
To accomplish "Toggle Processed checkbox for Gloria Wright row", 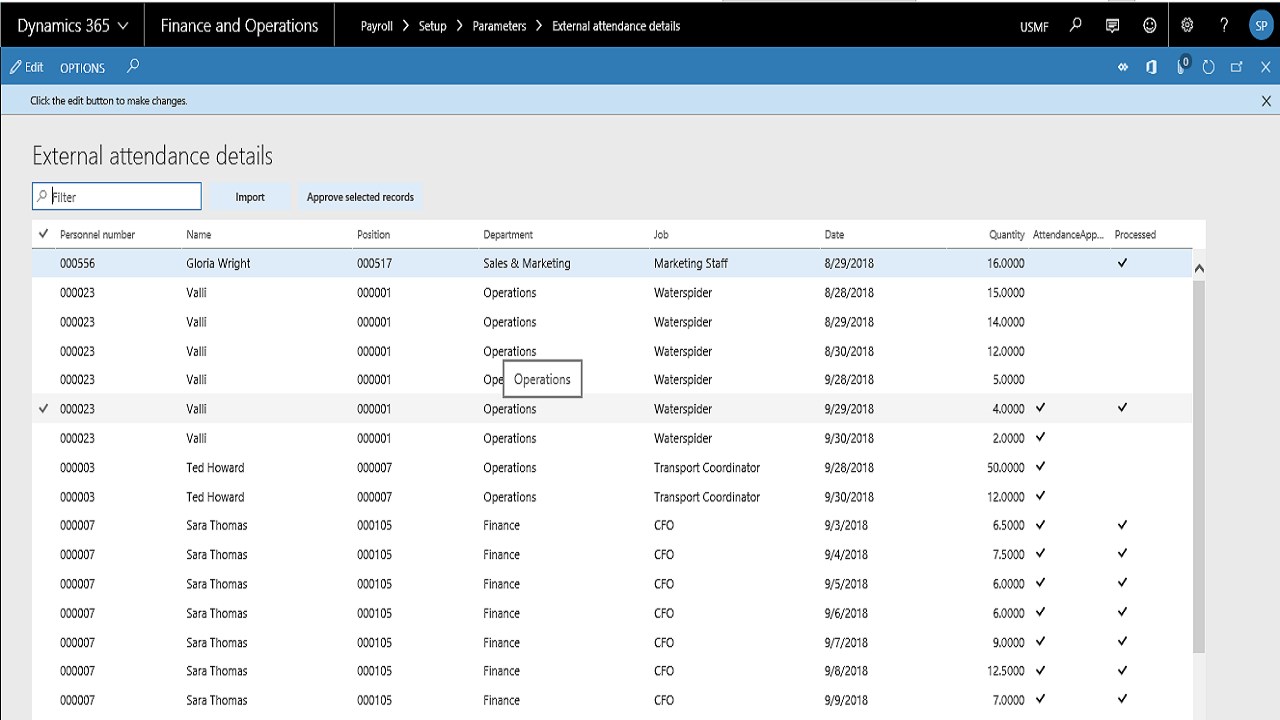I will pyautogui.click(x=1122, y=263).
